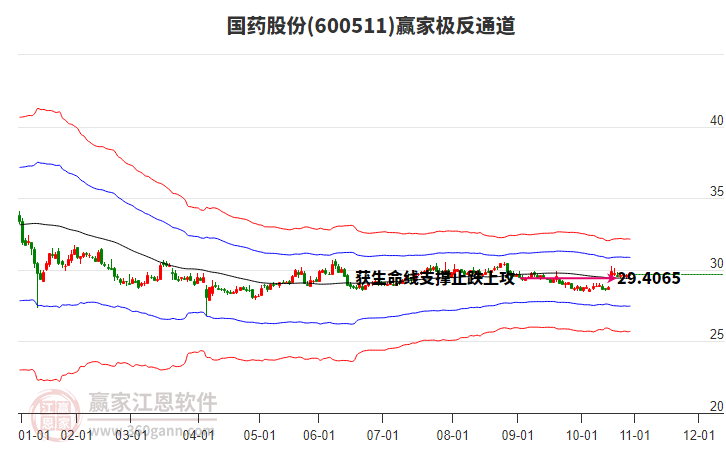Click the y-axis value 35

[717, 192]
